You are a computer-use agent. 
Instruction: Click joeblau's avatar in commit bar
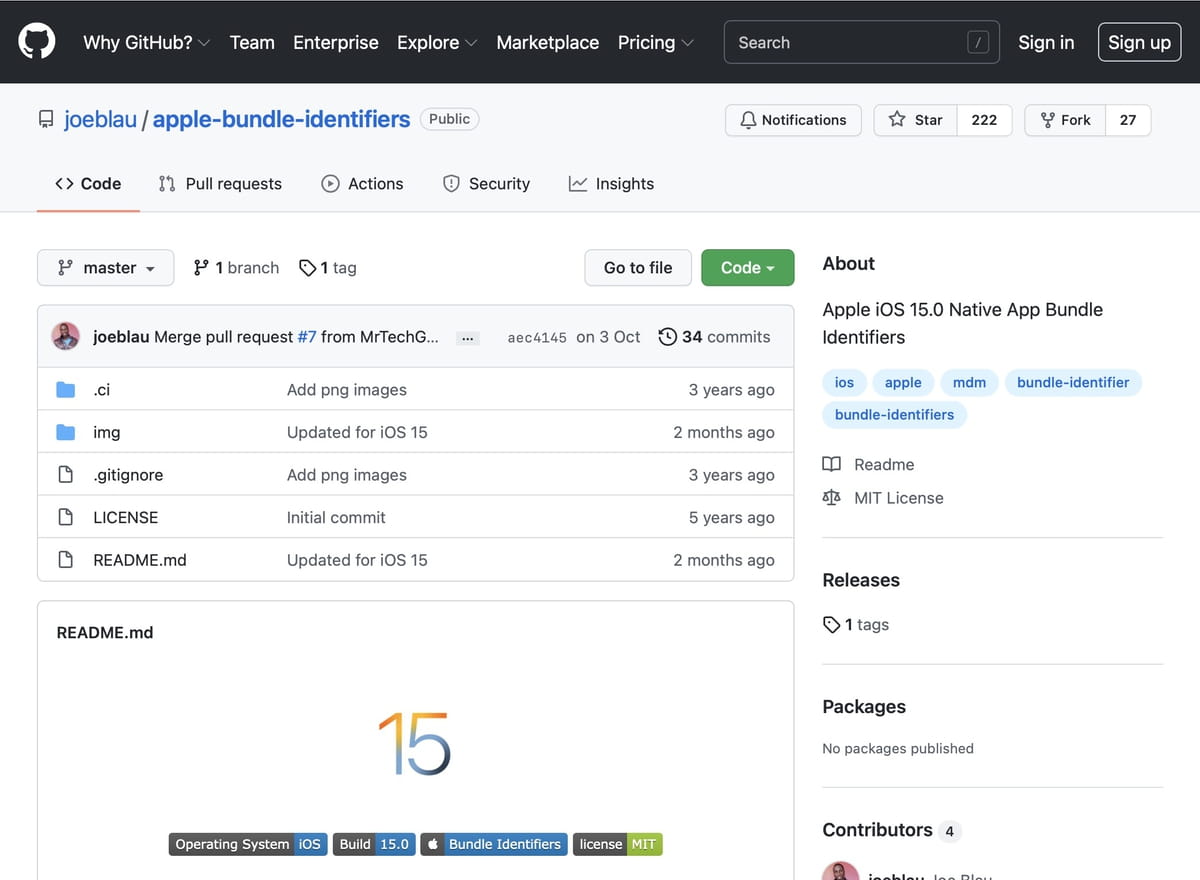[66, 336]
